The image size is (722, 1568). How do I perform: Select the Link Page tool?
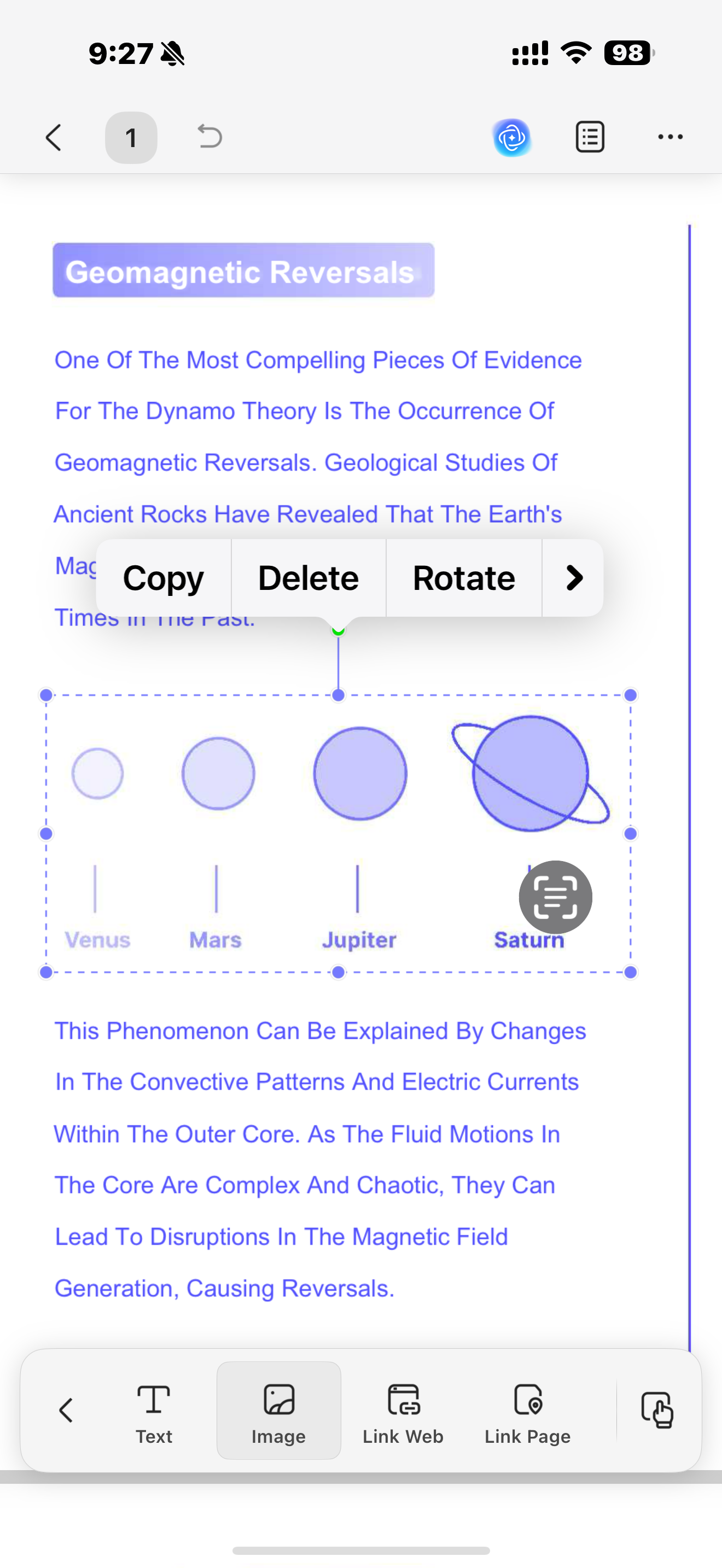527,1414
